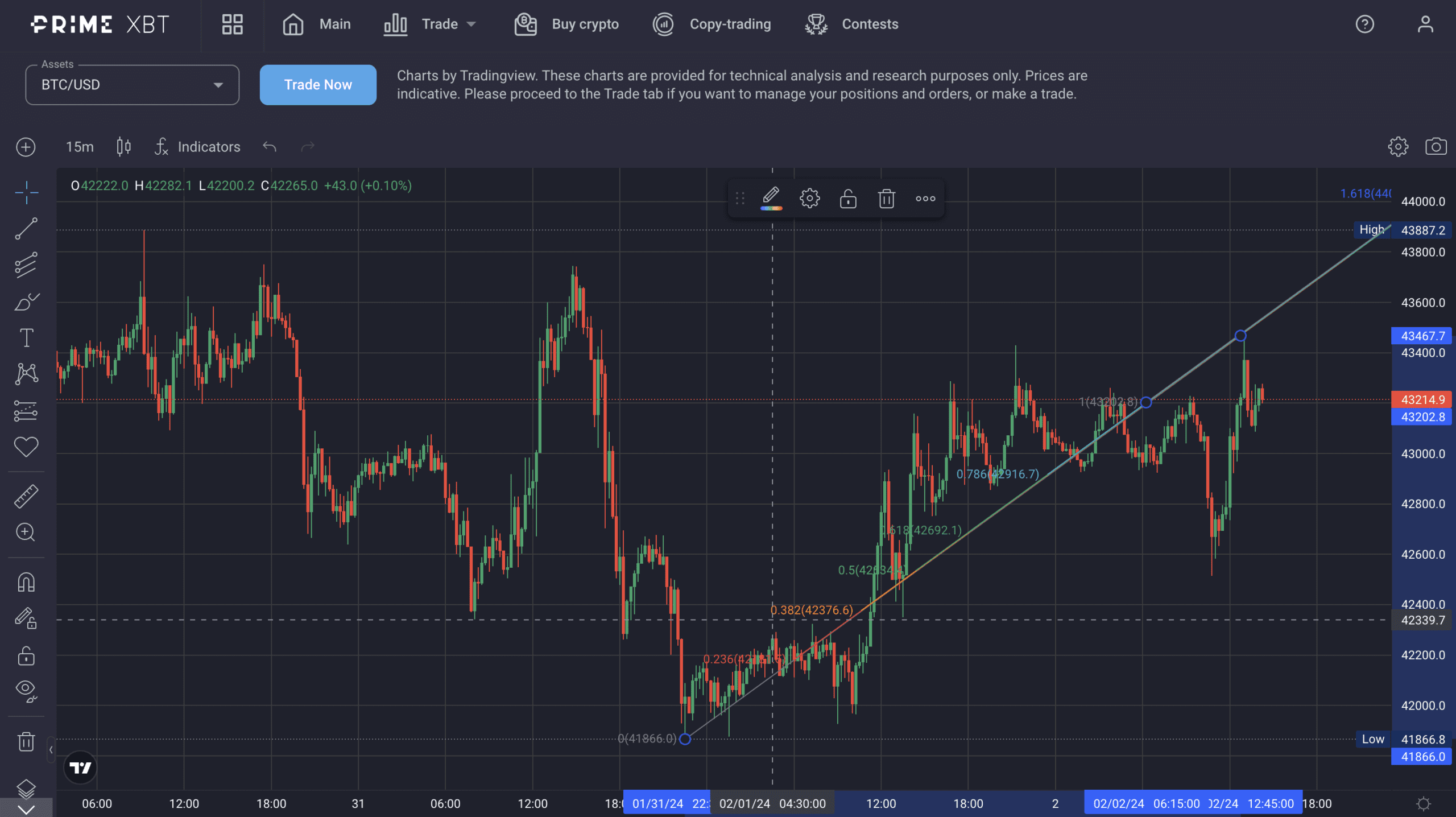Select the measure/ruler tool
Viewport: 1456px width, 817px height.
tap(27, 495)
